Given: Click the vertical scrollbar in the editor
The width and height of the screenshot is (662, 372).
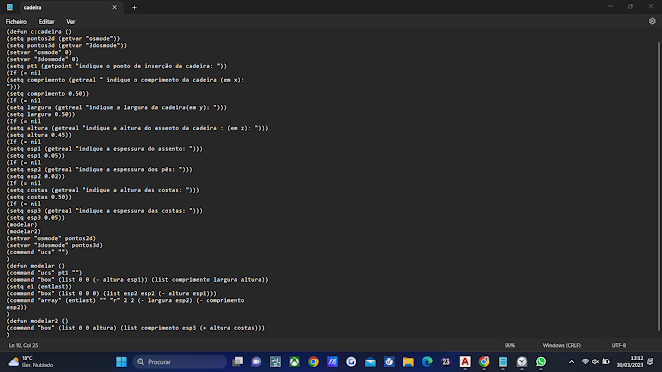Looking at the screenshot, I should pyautogui.click(x=658, y=186).
